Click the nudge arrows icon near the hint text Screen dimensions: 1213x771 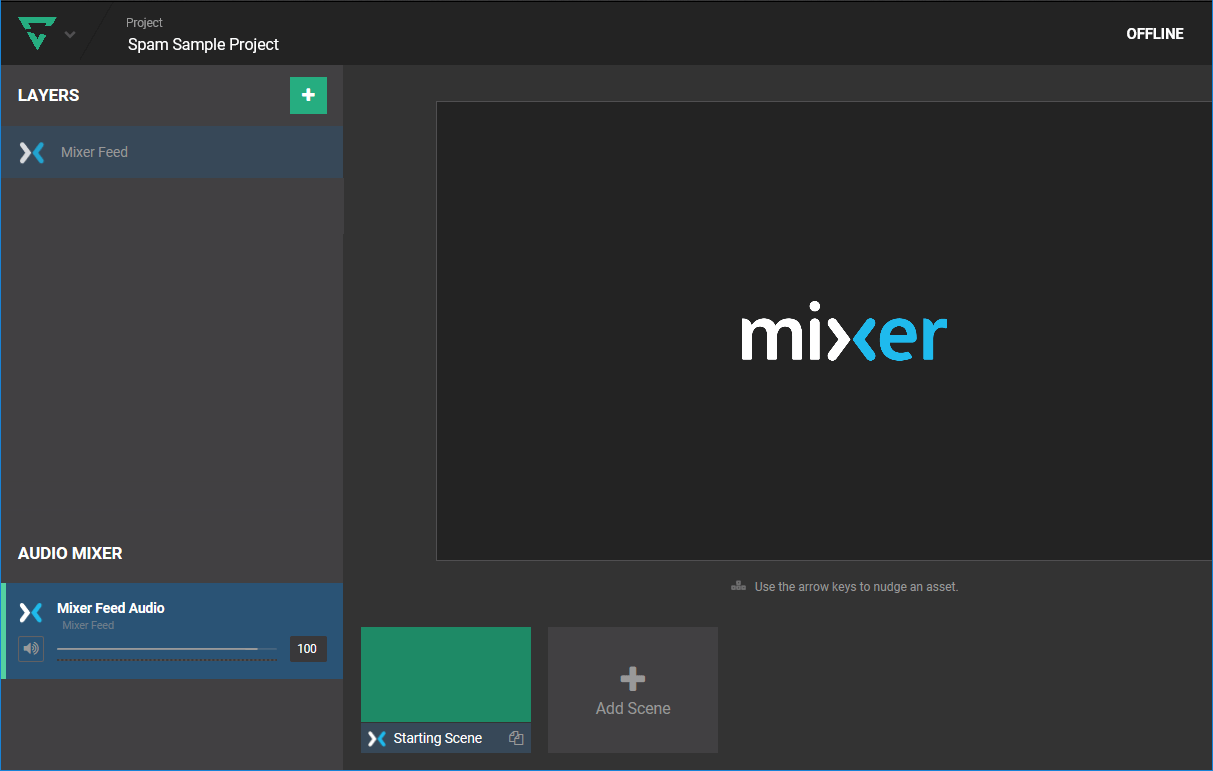click(736, 586)
